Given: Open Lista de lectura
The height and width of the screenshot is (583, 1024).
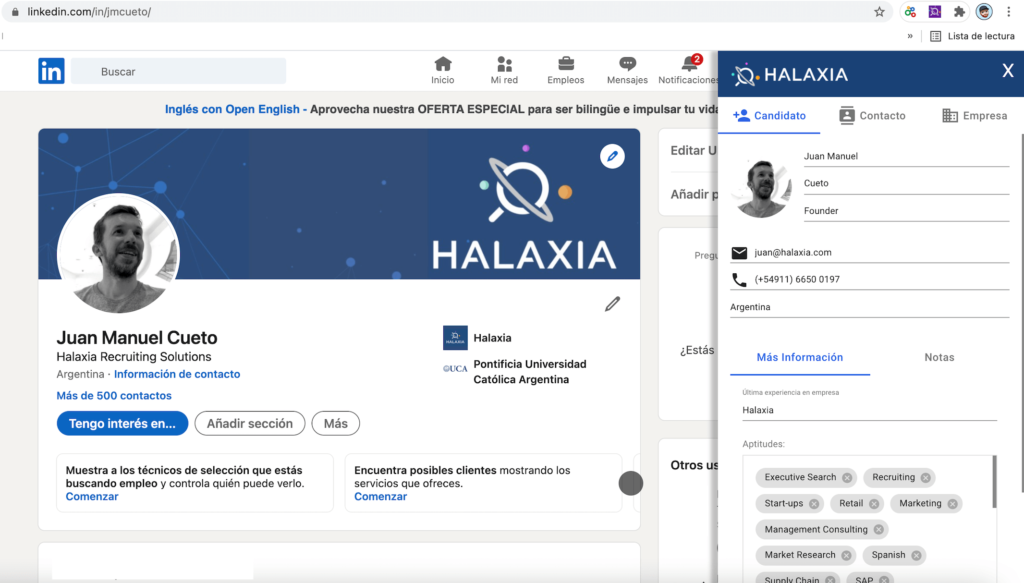Looking at the screenshot, I should [972, 36].
